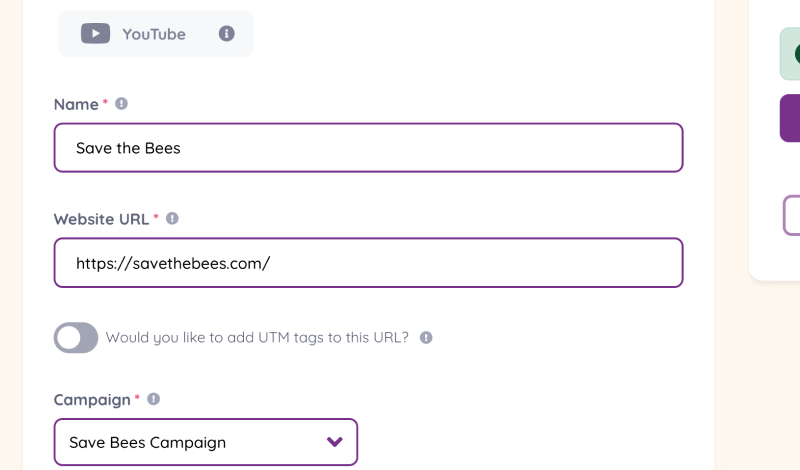This screenshot has height=470, width=800.
Task: Show the Name field help icon
Action: (x=121, y=104)
